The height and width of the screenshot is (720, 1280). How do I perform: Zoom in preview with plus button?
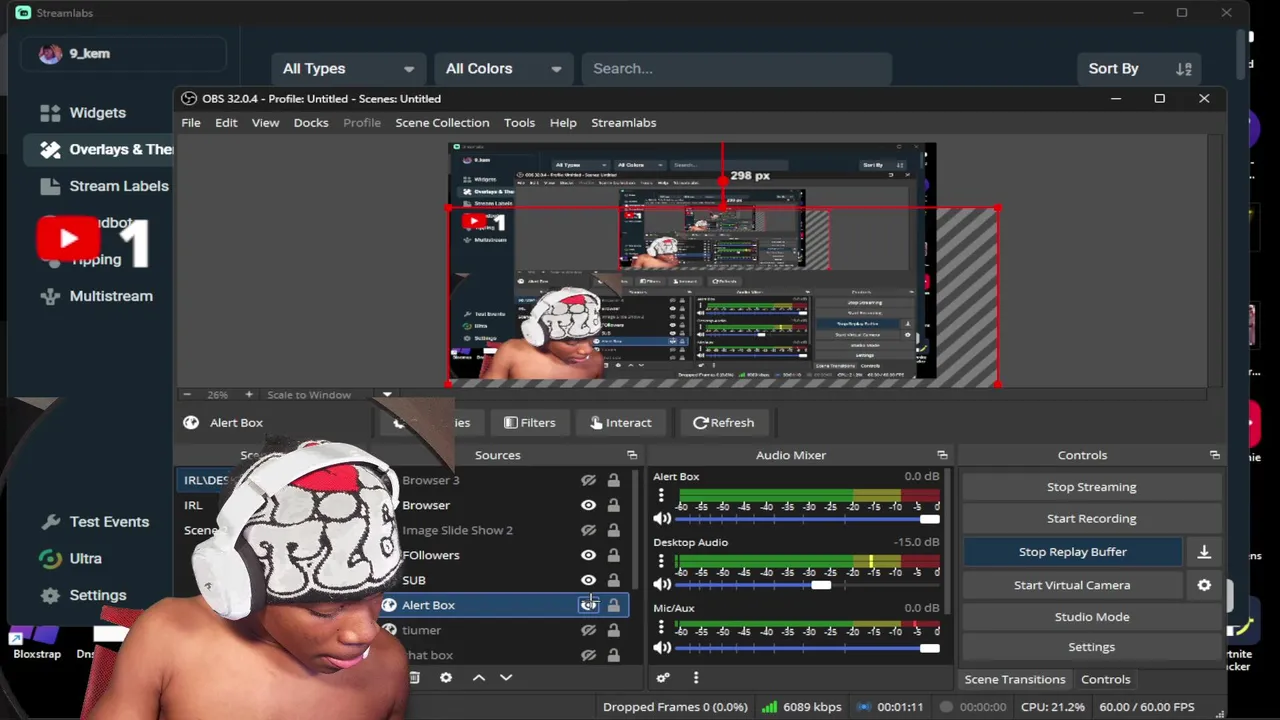(249, 395)
